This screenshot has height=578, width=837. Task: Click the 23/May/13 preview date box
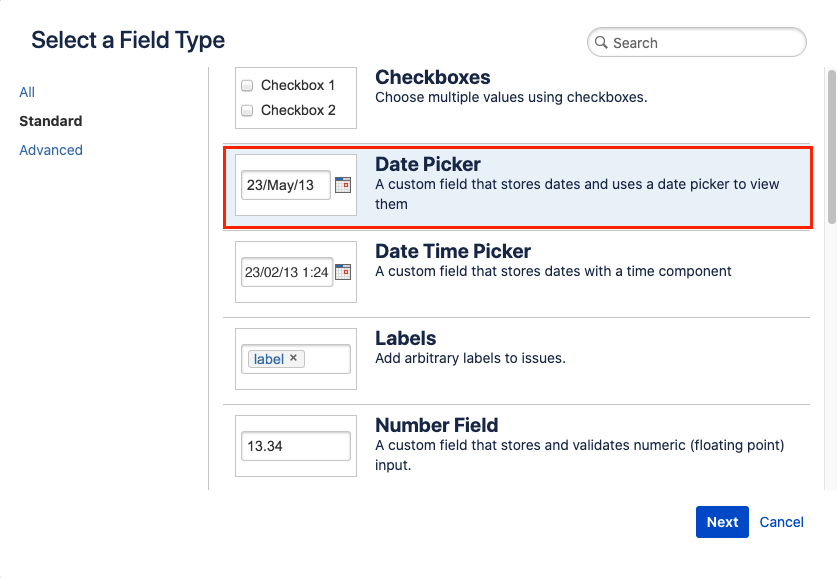click(286, 185)
